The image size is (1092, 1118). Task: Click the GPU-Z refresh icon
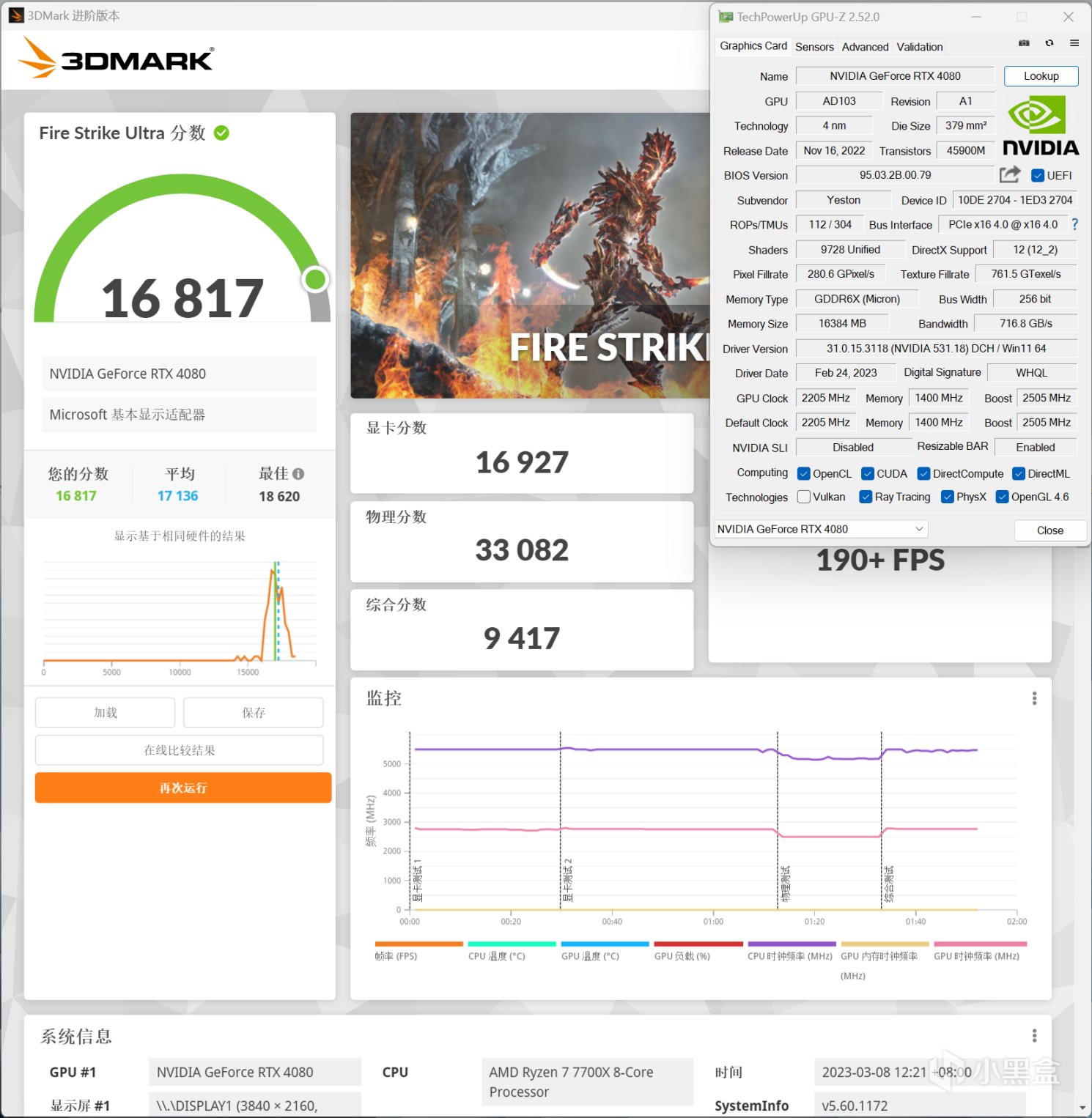(1049, 43)
